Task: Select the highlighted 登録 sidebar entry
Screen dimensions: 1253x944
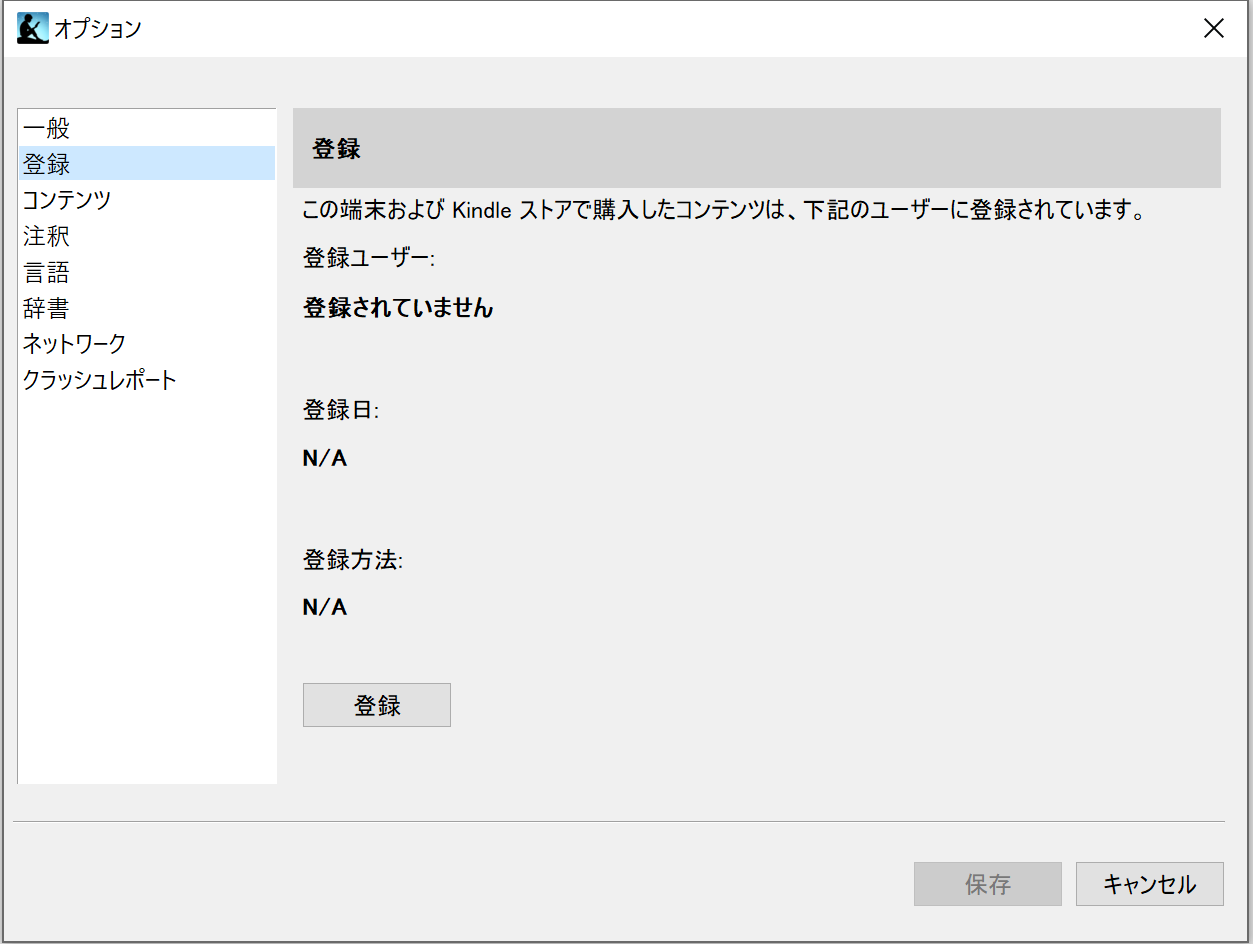Action: point(47,164)
